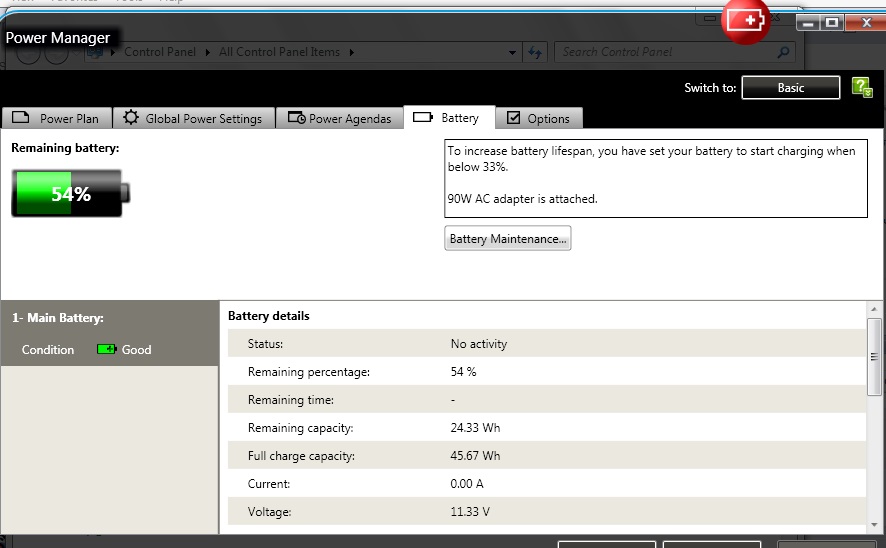
Task: Switch to Basic mode
Action: pyautogui.click(x=791, y=88)
